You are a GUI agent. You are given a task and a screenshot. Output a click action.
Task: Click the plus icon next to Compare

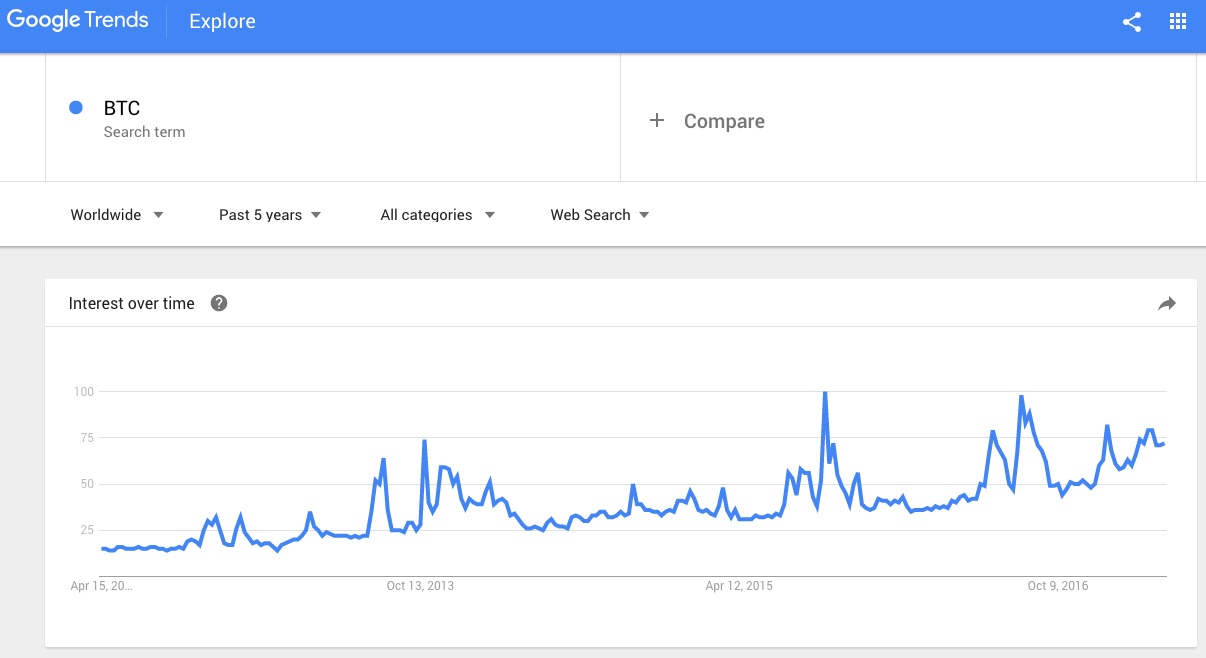click(x=657, y=121)
